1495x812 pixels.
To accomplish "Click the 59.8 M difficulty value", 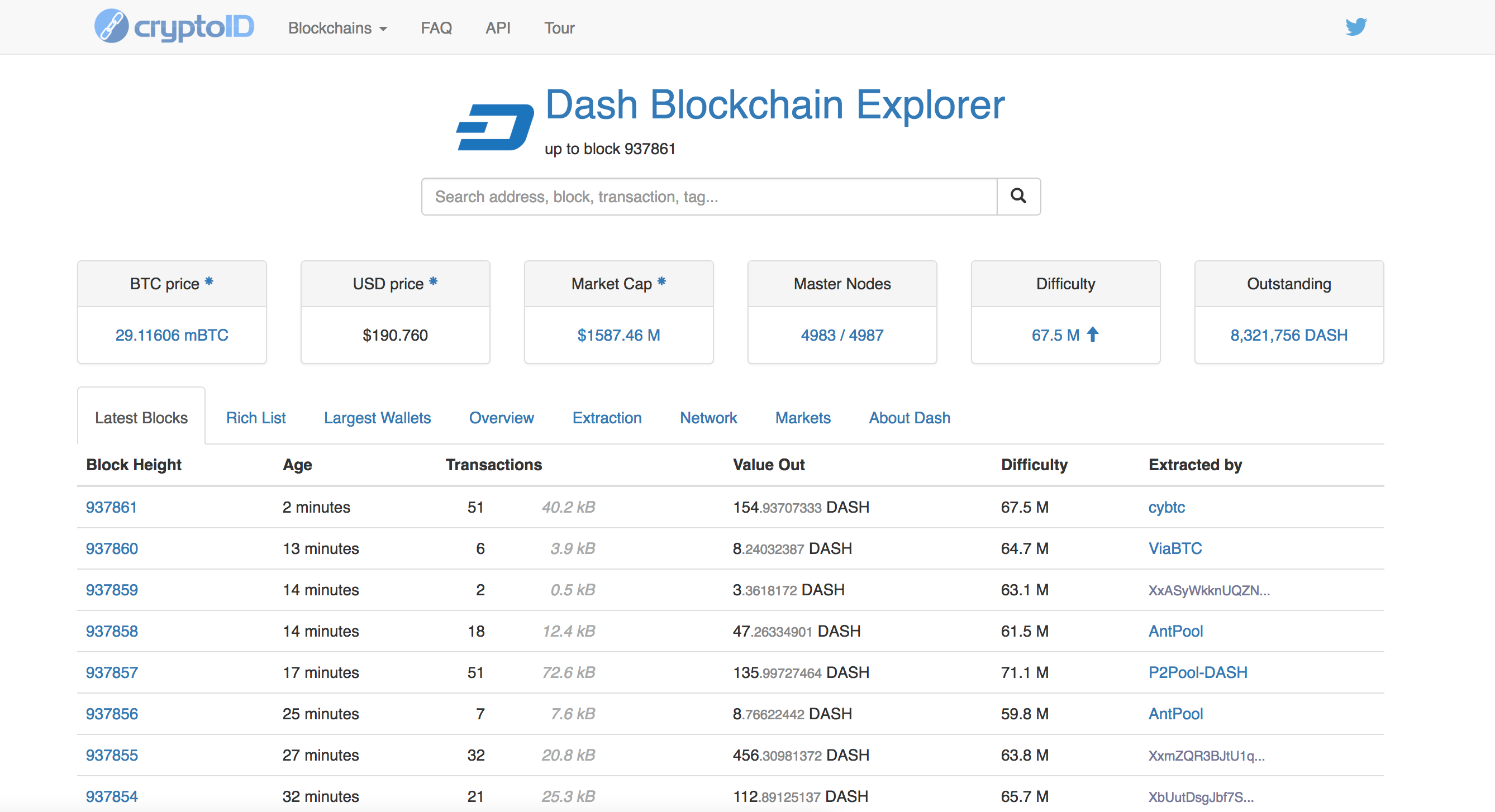I will [x=1025, y=713].
